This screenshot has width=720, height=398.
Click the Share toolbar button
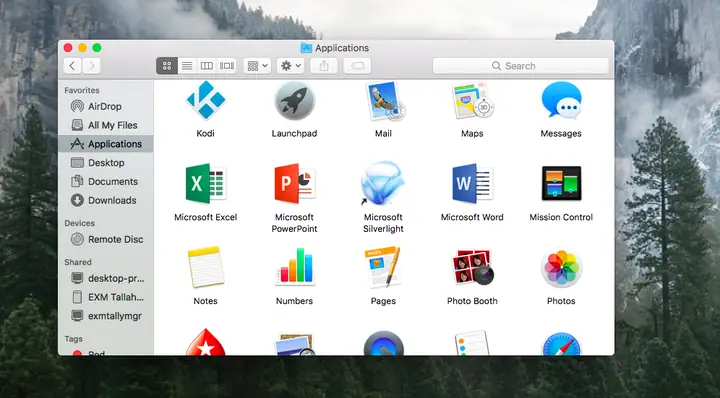(324, 66)
